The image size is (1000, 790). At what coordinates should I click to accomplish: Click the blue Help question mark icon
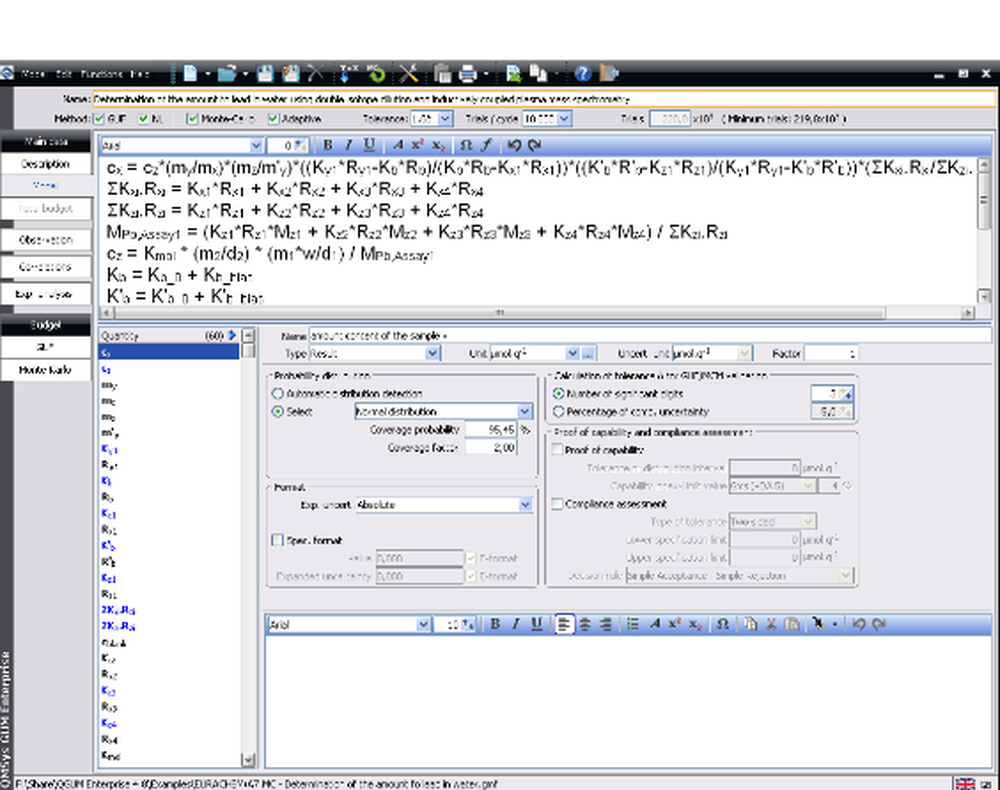pyautogui.click(x=582, y=74)
